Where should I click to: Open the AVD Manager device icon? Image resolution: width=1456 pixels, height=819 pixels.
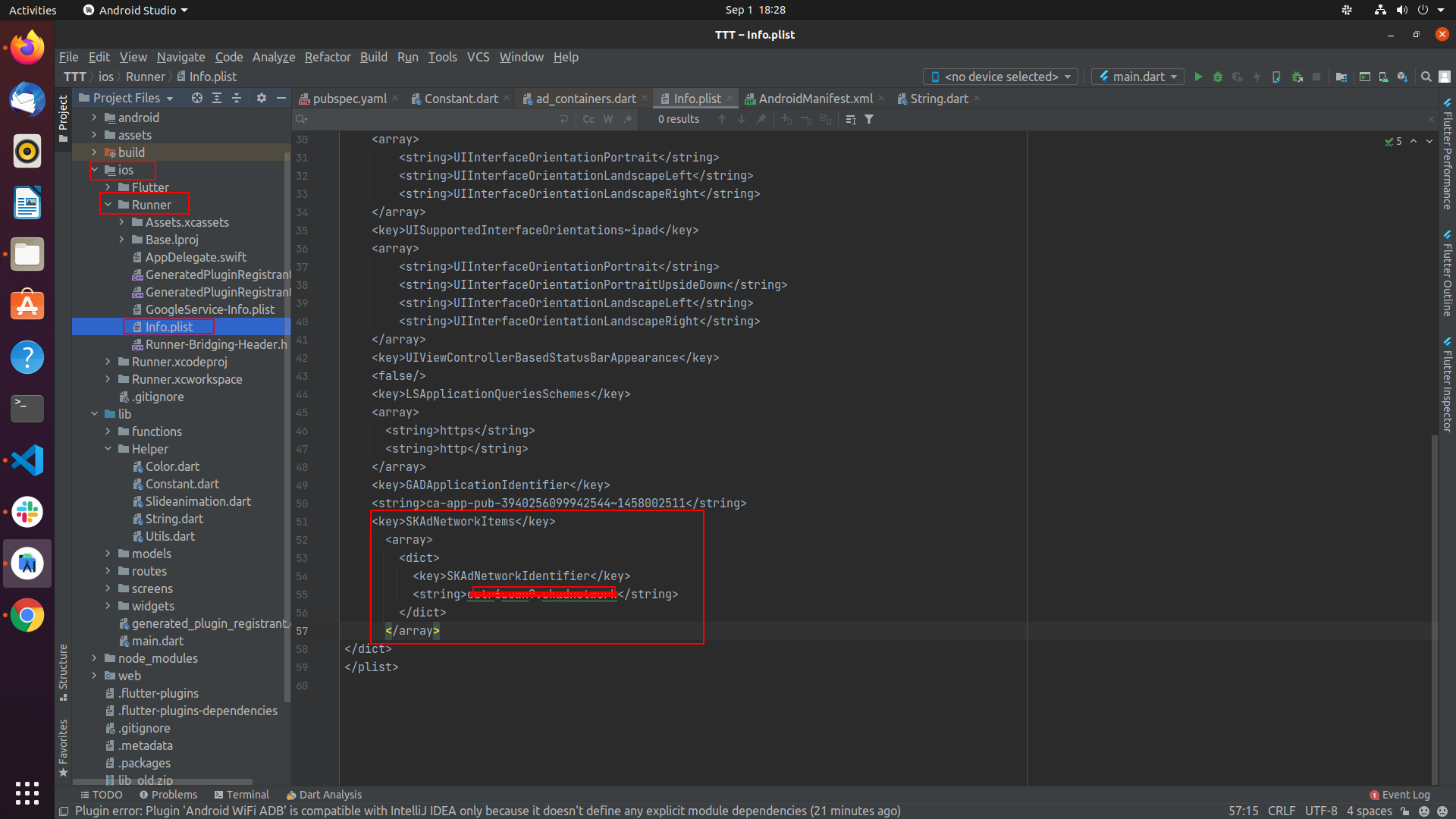1383,77
